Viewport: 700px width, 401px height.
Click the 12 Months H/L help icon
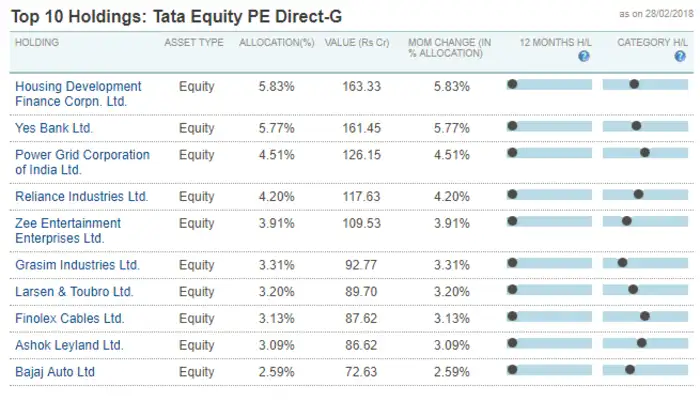coord(584,57)
